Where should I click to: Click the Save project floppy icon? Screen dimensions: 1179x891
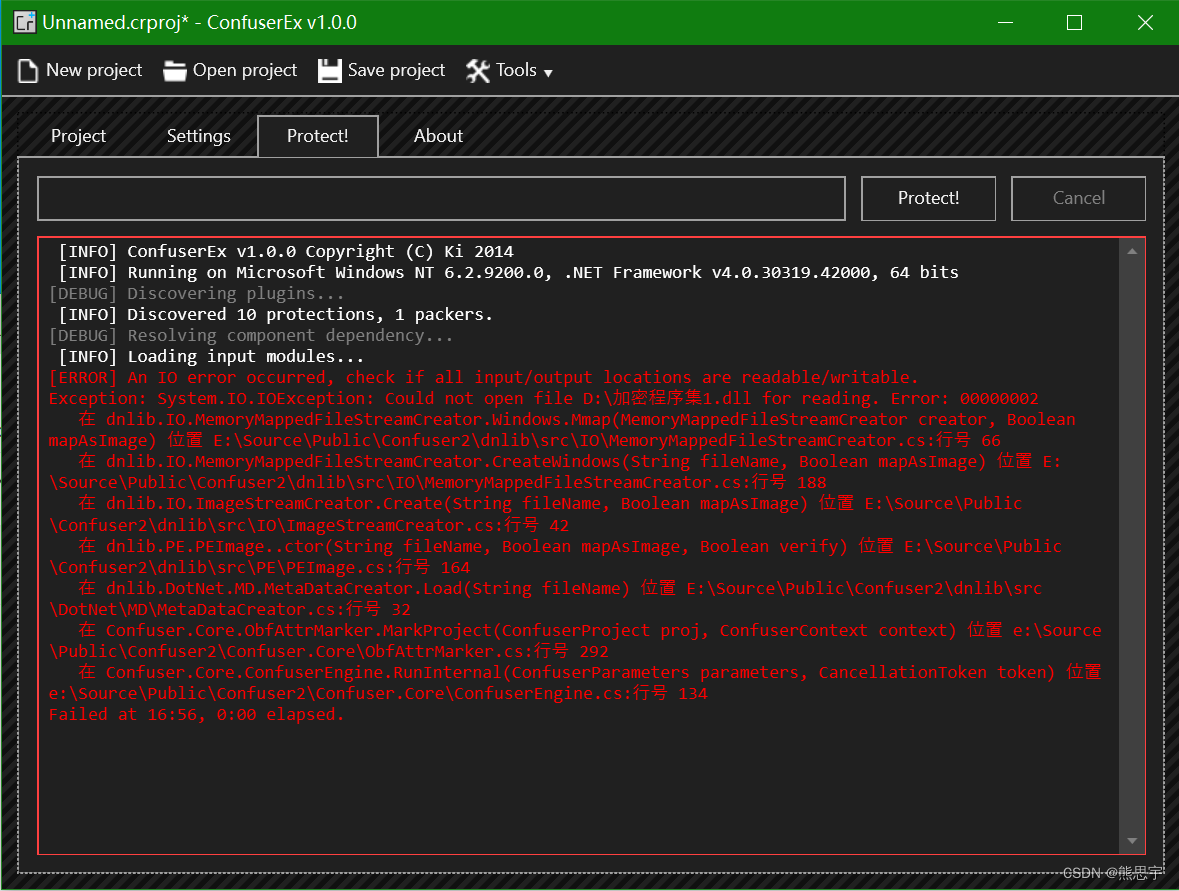click(x=329, y=71)
